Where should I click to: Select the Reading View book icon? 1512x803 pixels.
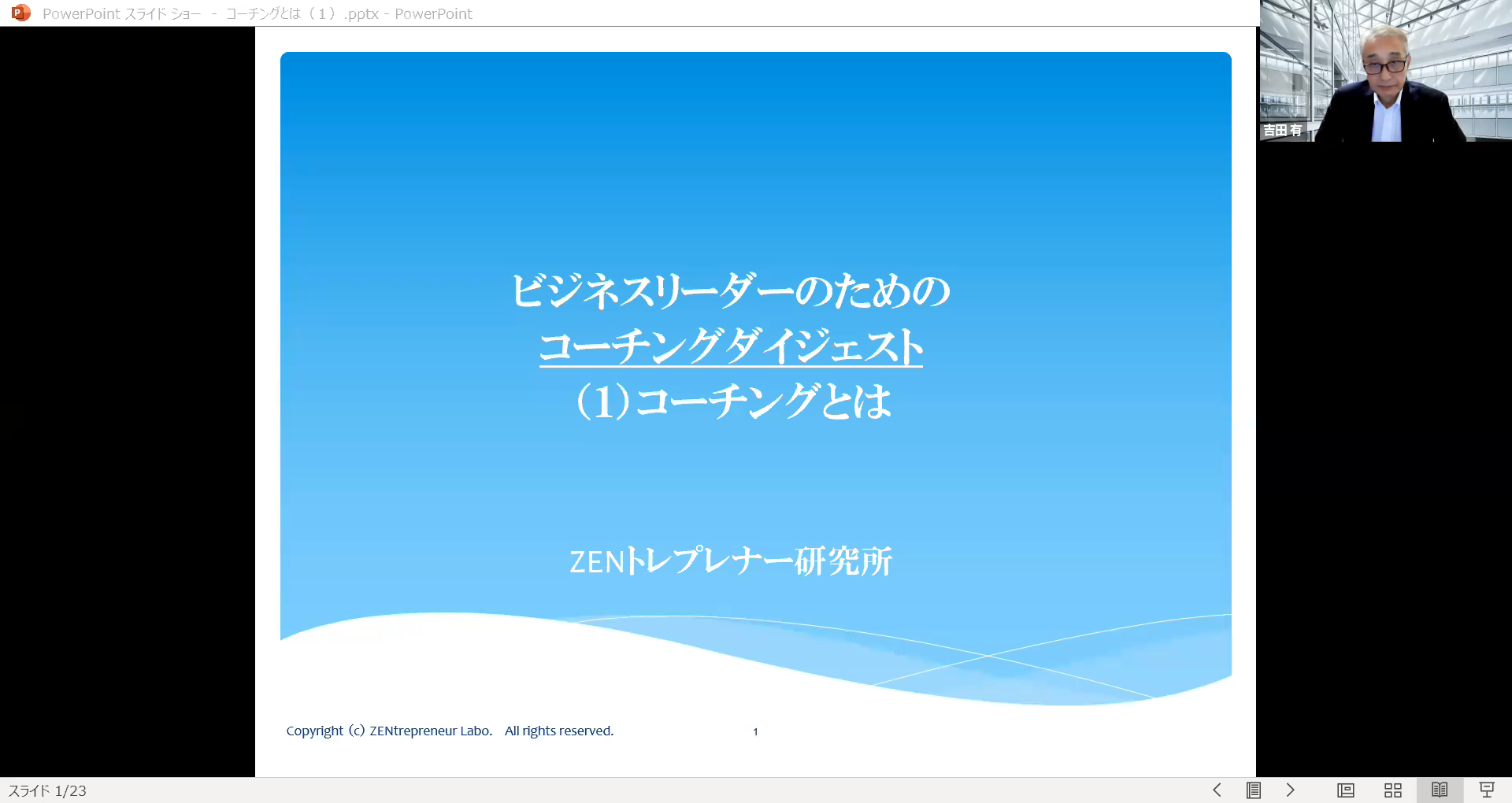(x=1440, y=790)
